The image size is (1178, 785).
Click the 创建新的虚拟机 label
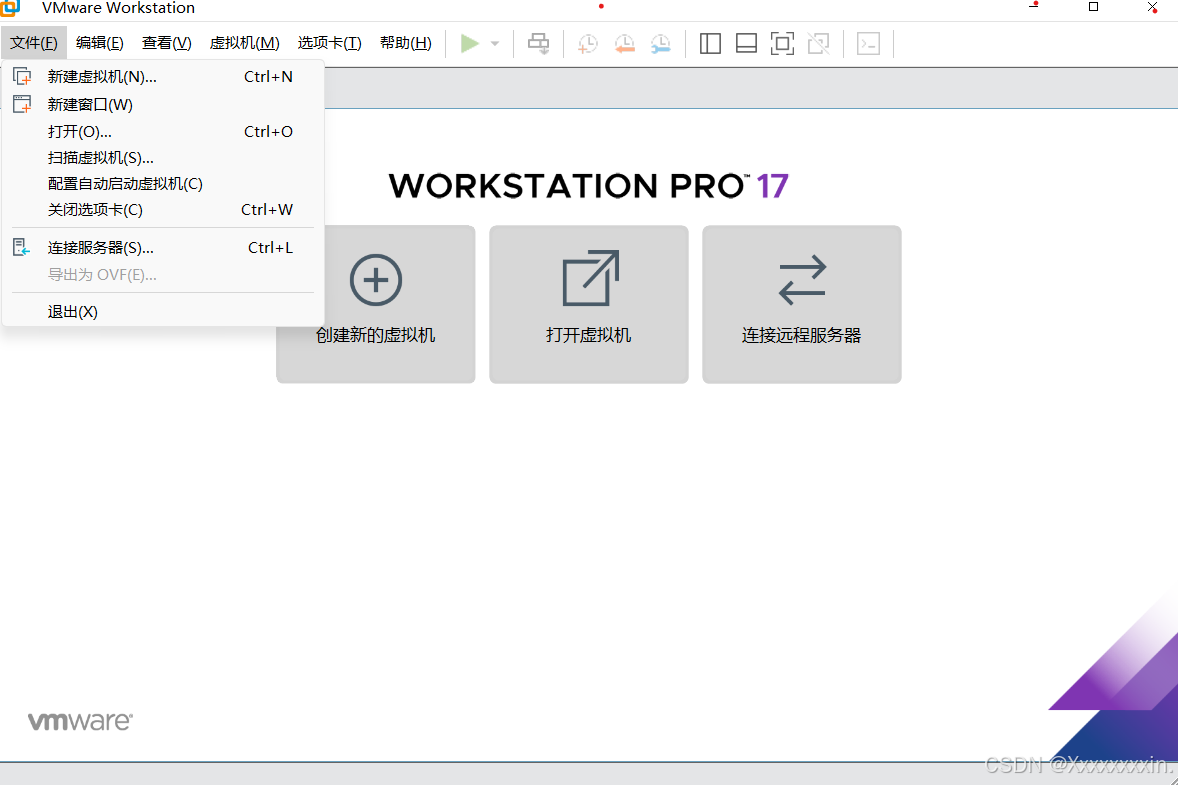[x=376, y=335]
